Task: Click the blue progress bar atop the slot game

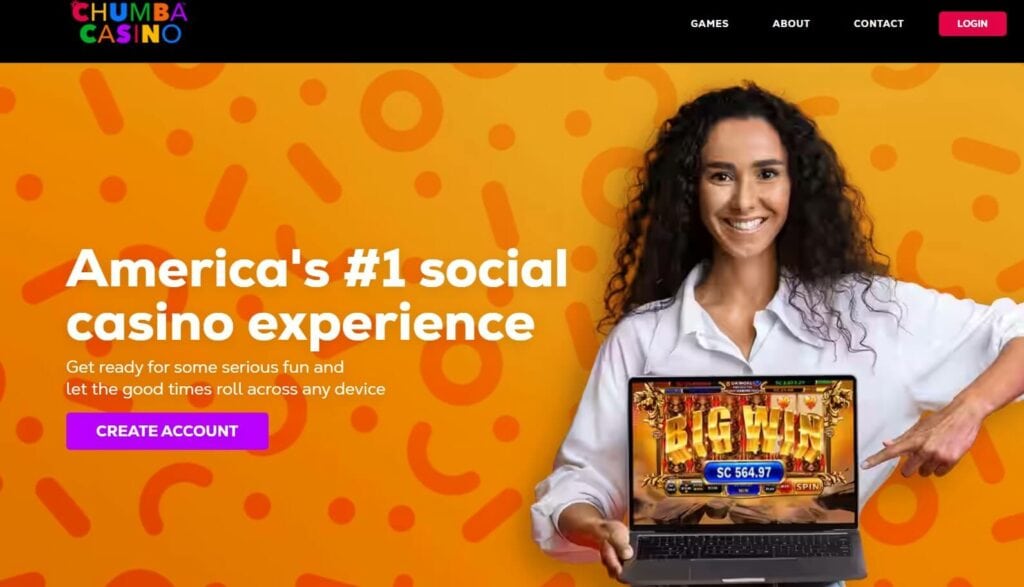Action: point(693,390)
